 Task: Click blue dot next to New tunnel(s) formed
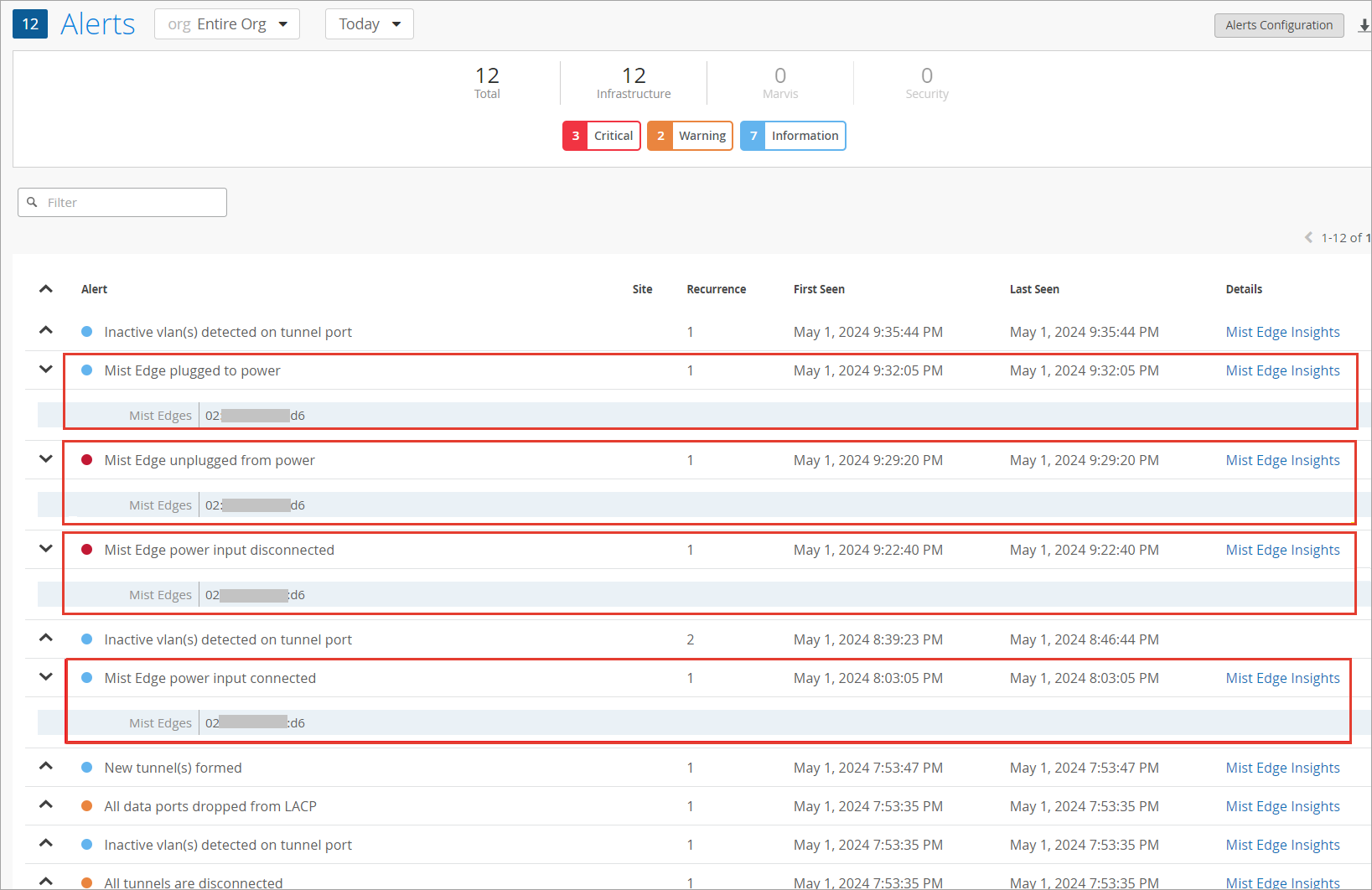[86, 768]
